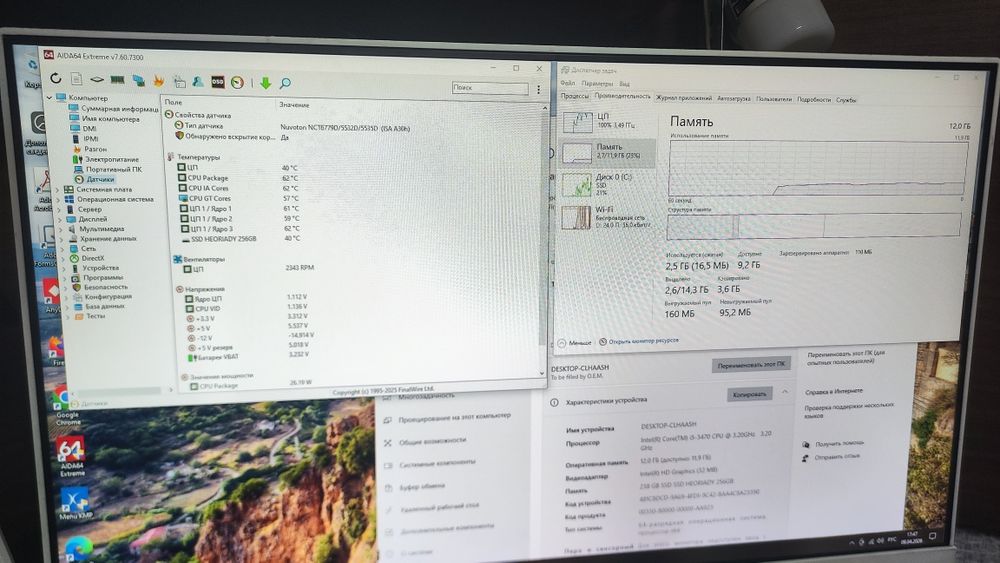Select Wi-Fi performance item

tap(608, 217)
